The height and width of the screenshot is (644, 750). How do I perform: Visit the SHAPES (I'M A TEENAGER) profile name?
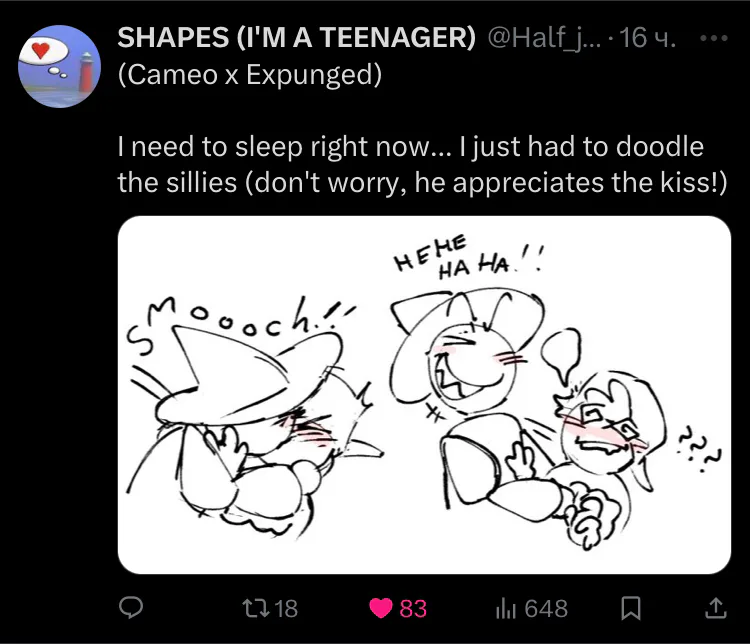[297, 37]
